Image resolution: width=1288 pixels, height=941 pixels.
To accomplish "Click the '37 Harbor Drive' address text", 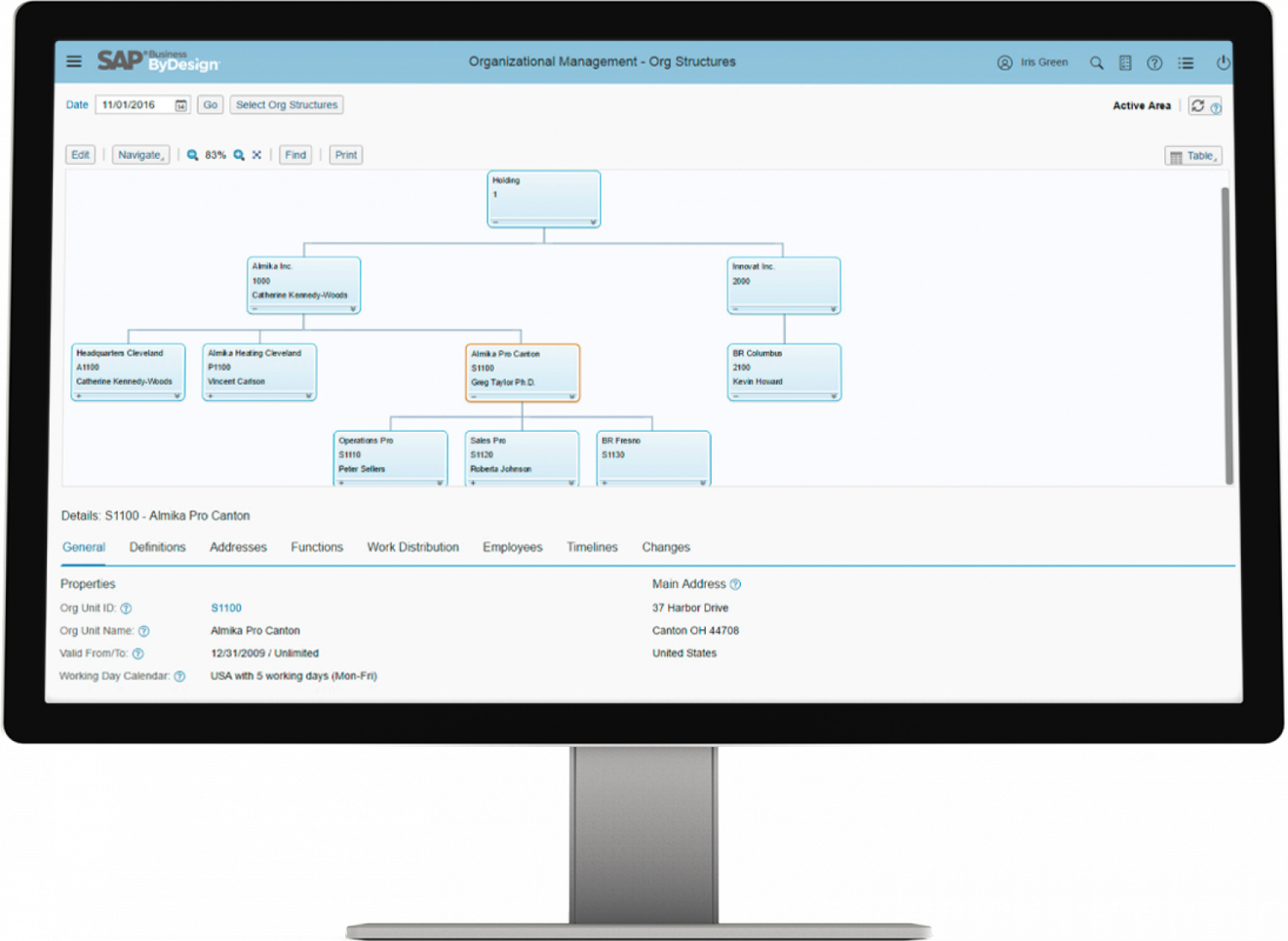I will click(690, 608).
